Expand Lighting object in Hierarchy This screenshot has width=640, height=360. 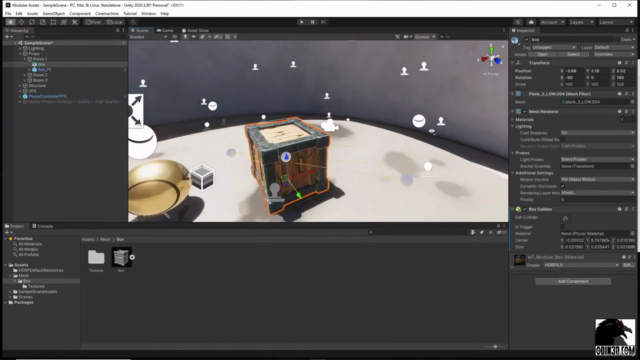[x=20, y=48]
